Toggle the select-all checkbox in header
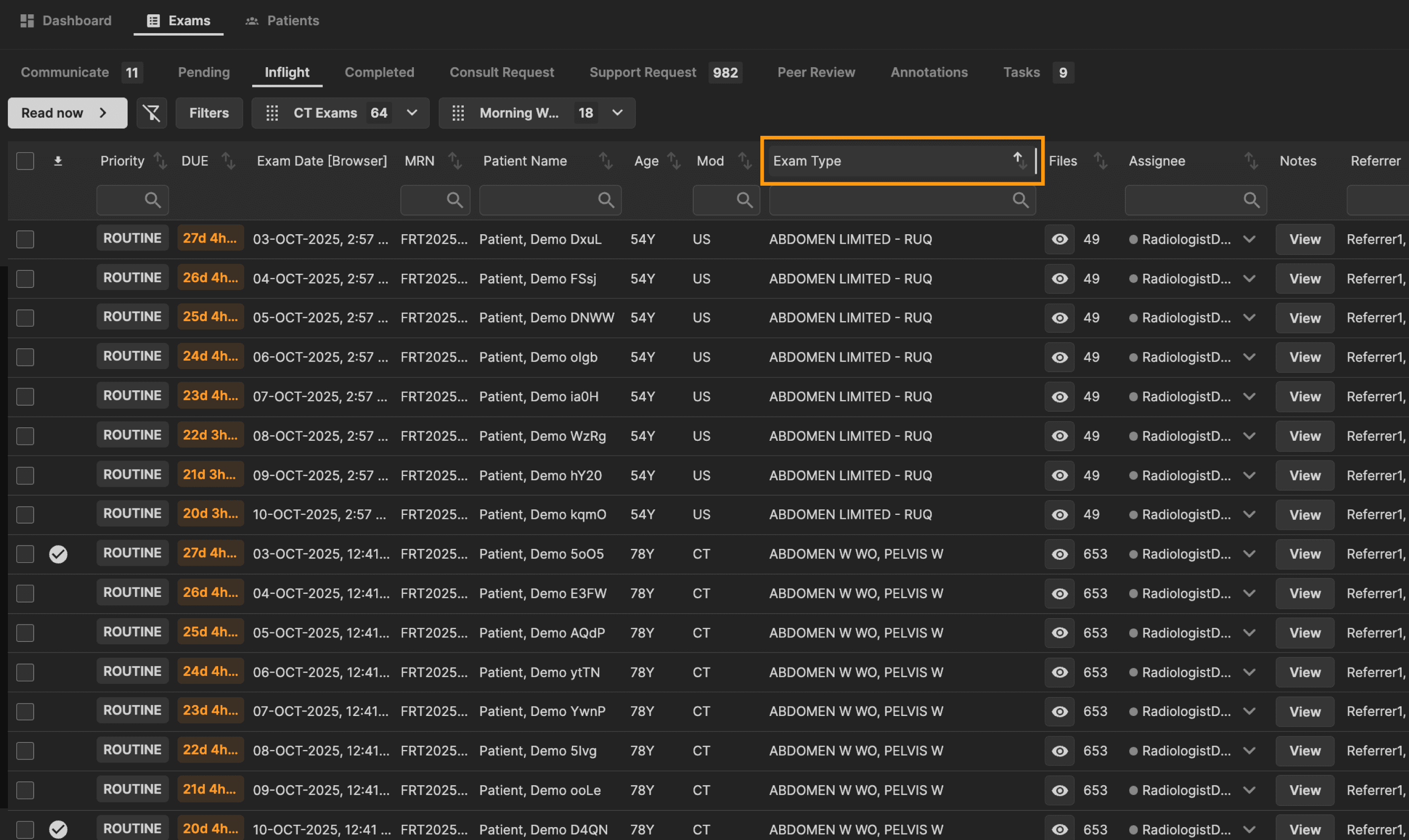1409x840 pixels. pyautogui.click(x=25, y=161)
